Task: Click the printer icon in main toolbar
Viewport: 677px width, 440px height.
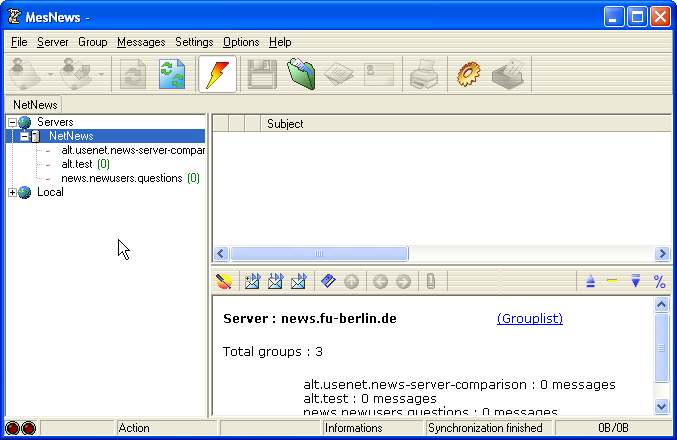Action: click(422, 75)
